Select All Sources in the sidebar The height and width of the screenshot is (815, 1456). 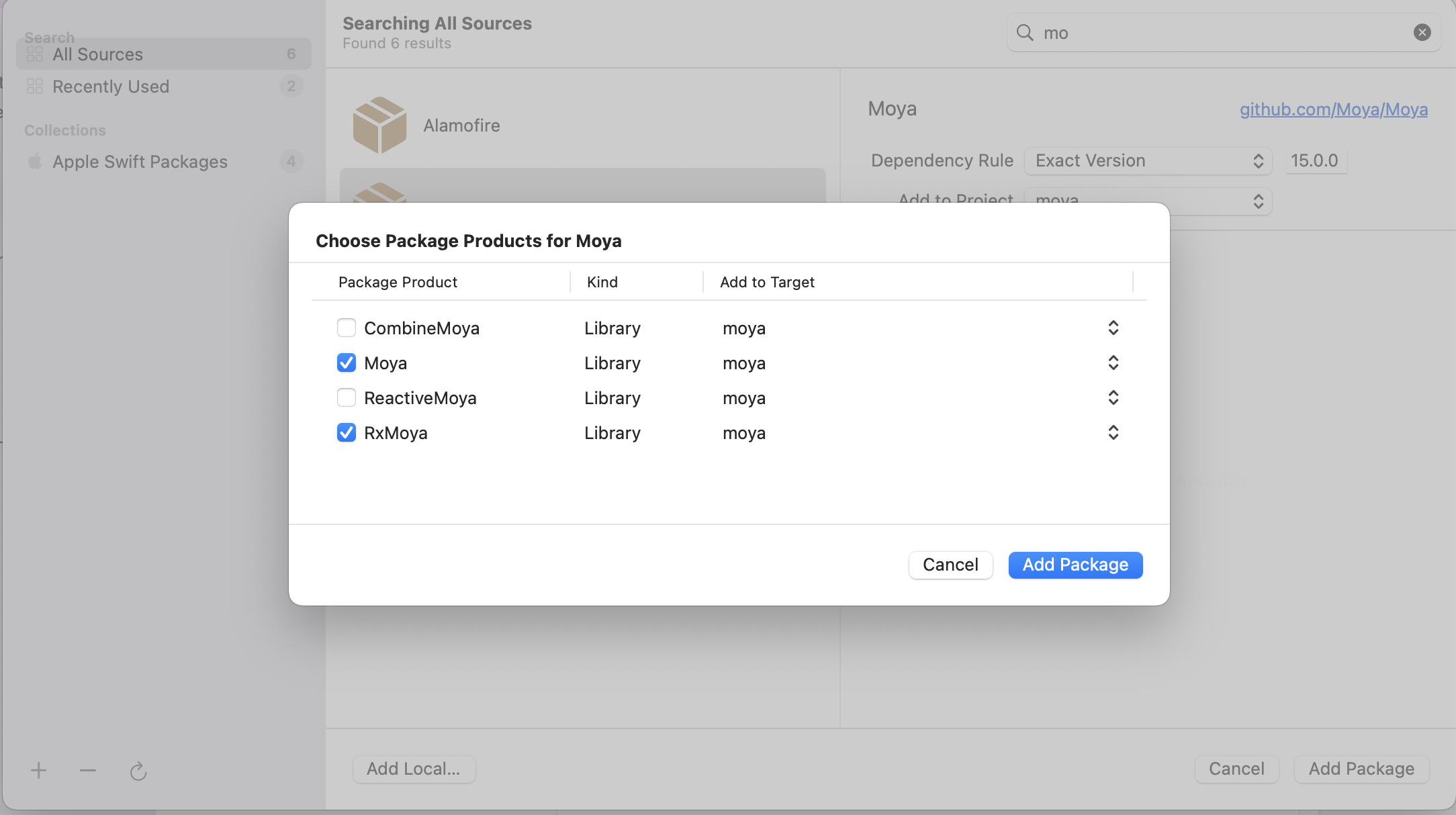(98, 54)
